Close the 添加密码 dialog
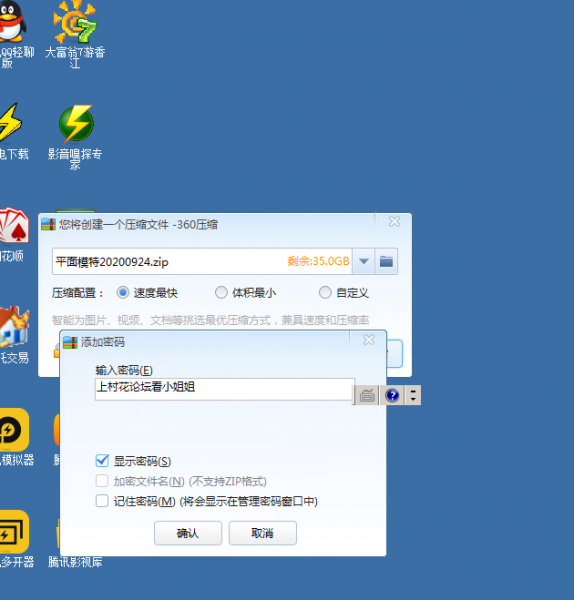This screenshot has width=574, height=600. (369, 340)
